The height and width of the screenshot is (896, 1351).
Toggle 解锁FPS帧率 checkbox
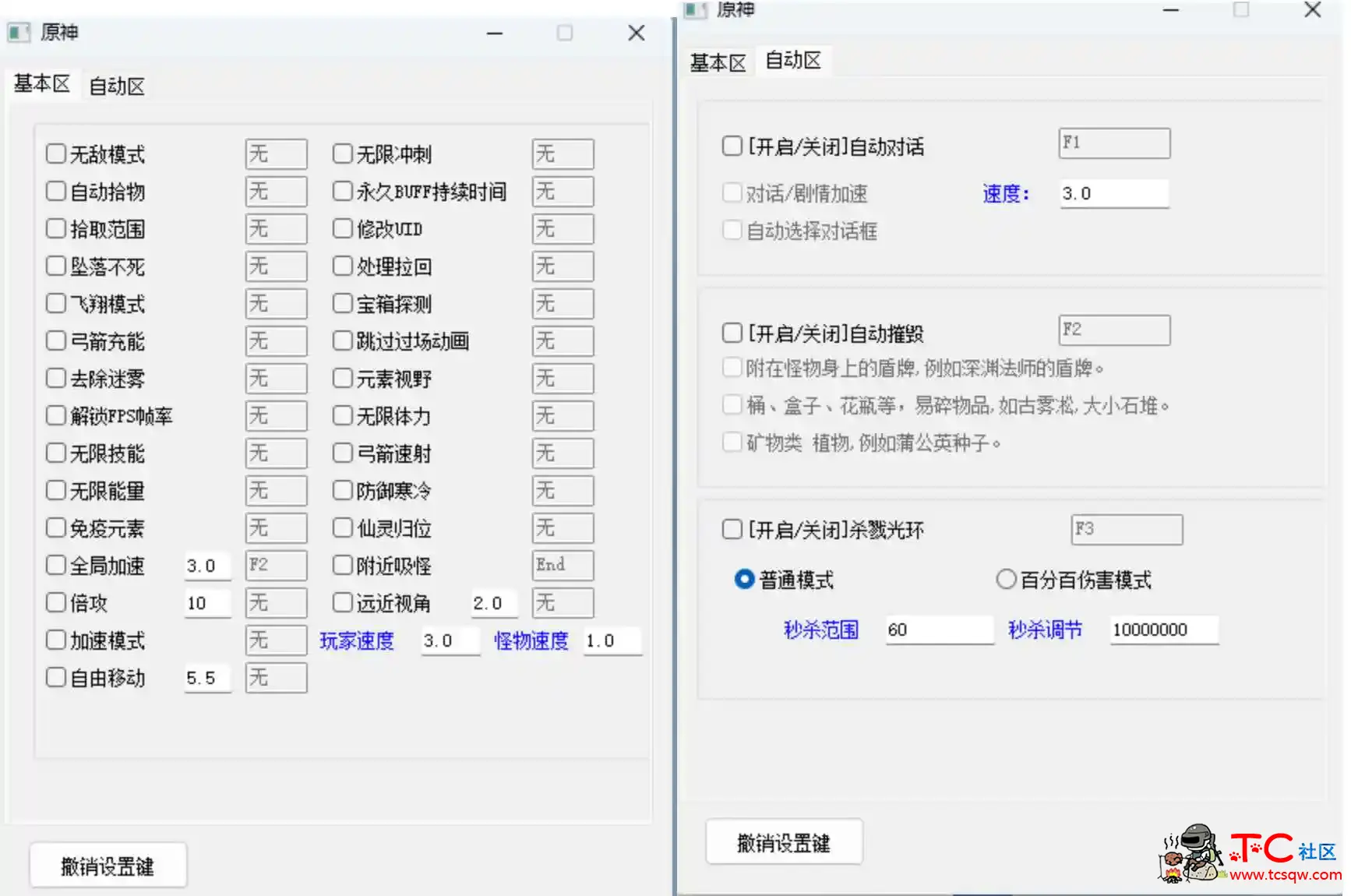tap(56, 415)
